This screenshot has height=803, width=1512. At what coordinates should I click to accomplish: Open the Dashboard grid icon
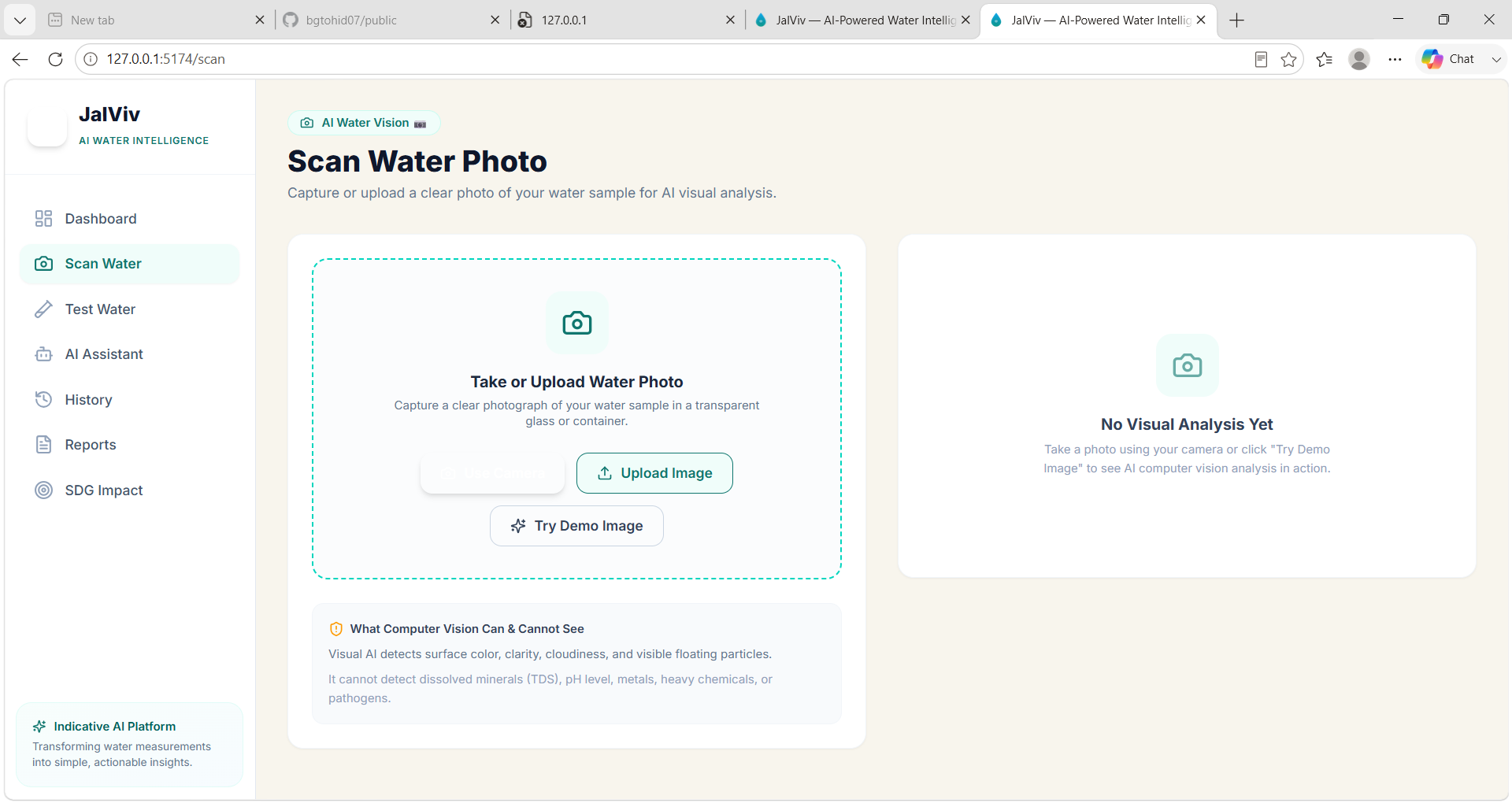tap(43, 219)
